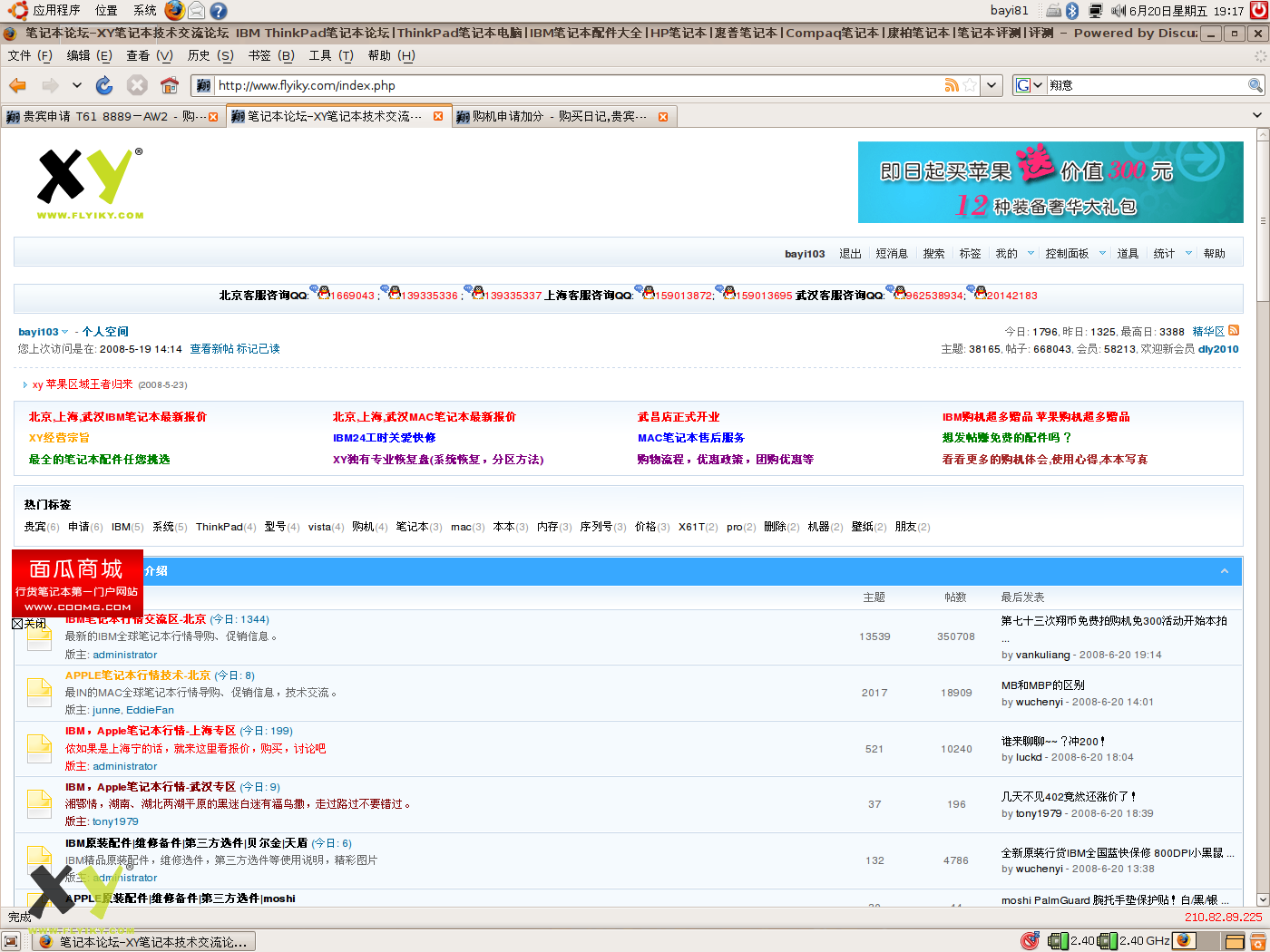Click the QQ penguin for 1669043
Image resolution: width=1270 pixels, height=952 pixels.
pyautogui.click(x=322, y=292)
